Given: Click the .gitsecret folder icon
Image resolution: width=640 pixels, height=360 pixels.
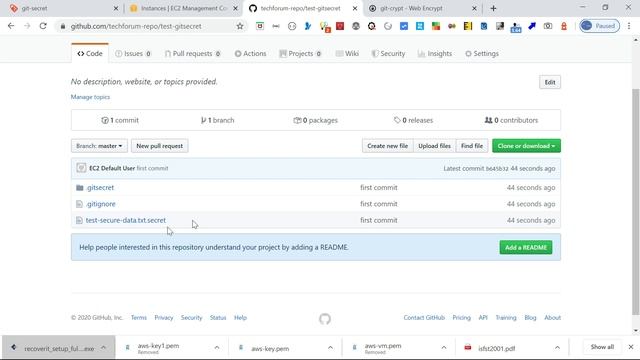Looking at the screenshot, I should [80, 188].
